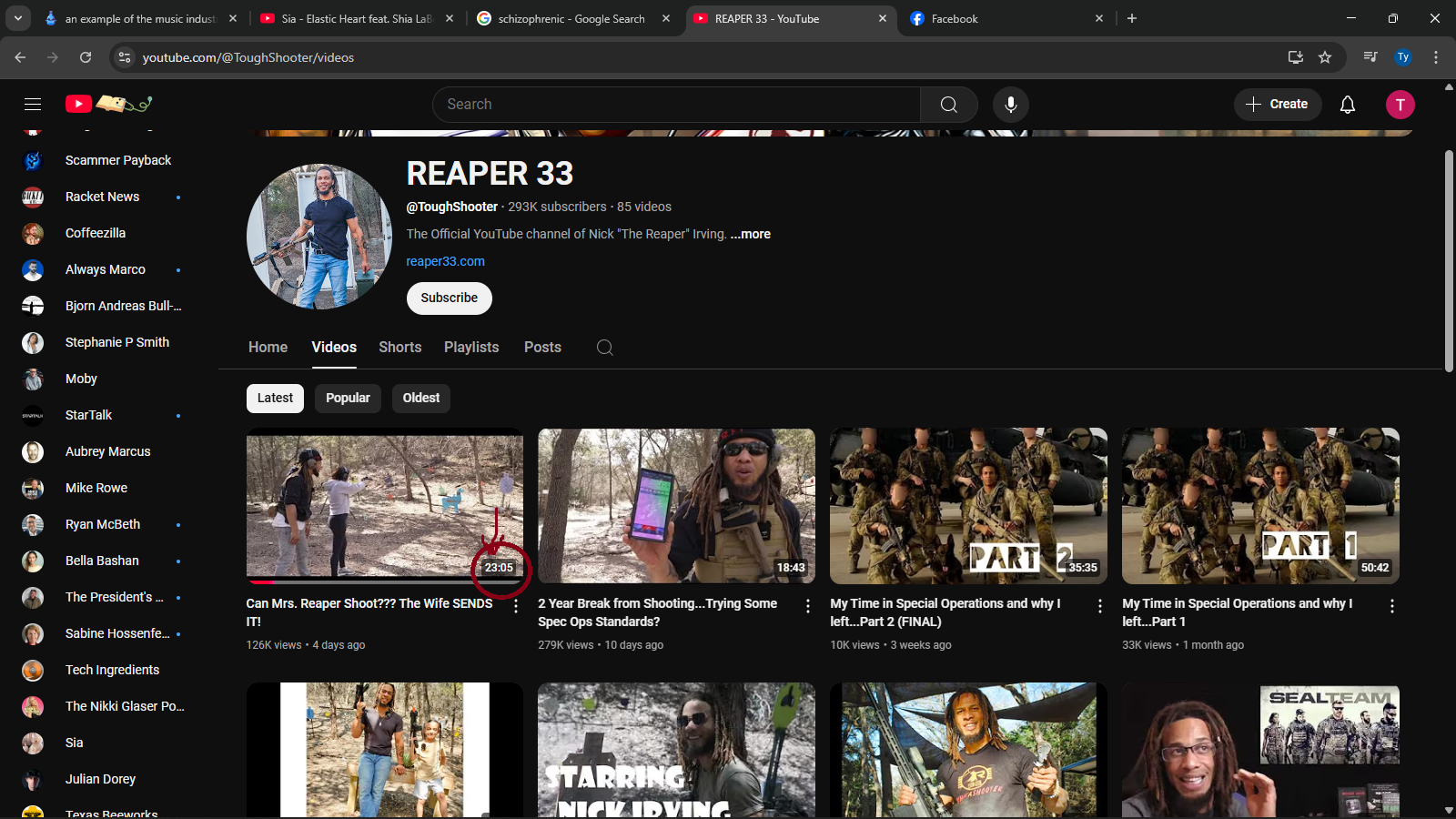Open video title Can Mrs. Reaper Shoot

369,612
